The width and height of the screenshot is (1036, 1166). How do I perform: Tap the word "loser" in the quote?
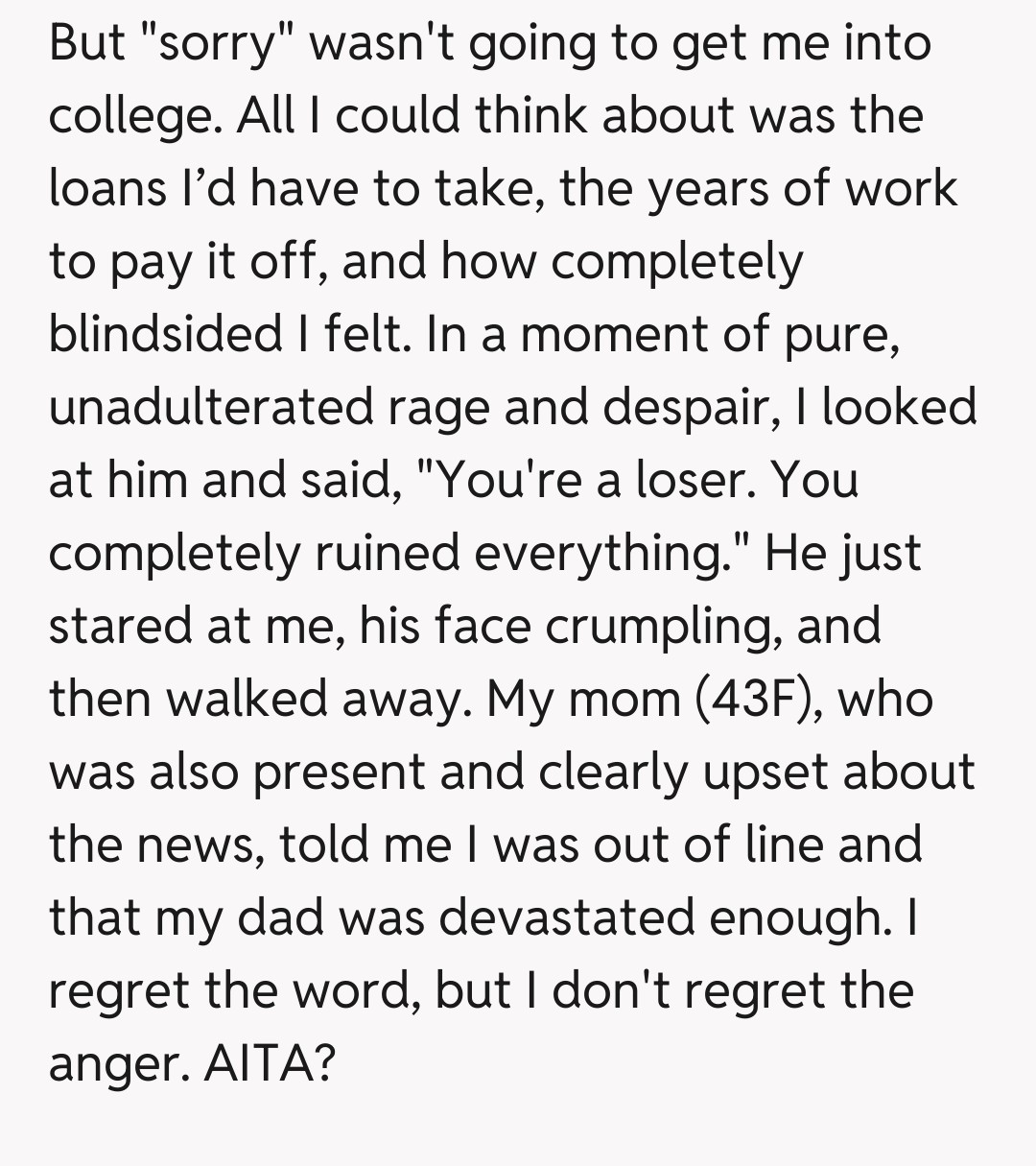click(692, 479)
